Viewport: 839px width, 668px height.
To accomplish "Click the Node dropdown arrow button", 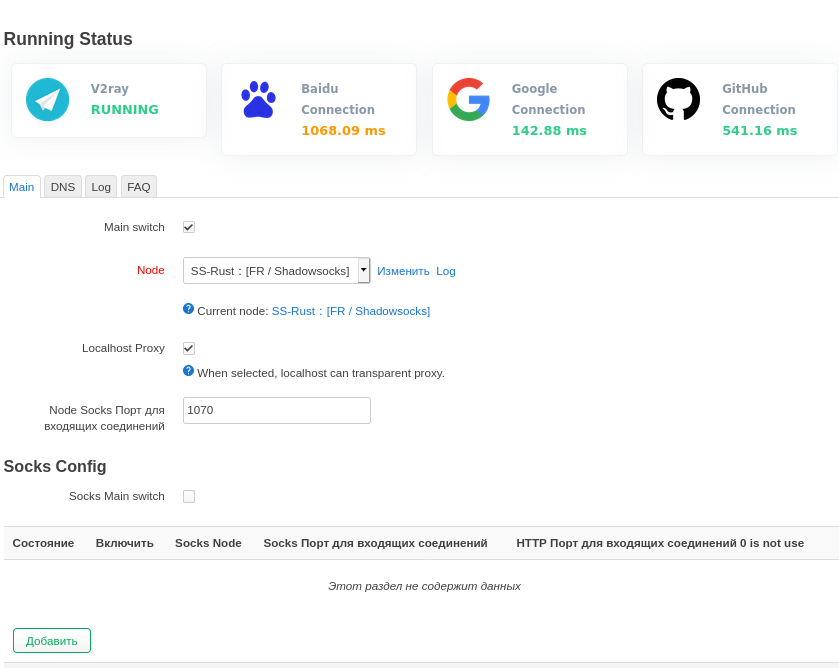I will tap(364, 271).
